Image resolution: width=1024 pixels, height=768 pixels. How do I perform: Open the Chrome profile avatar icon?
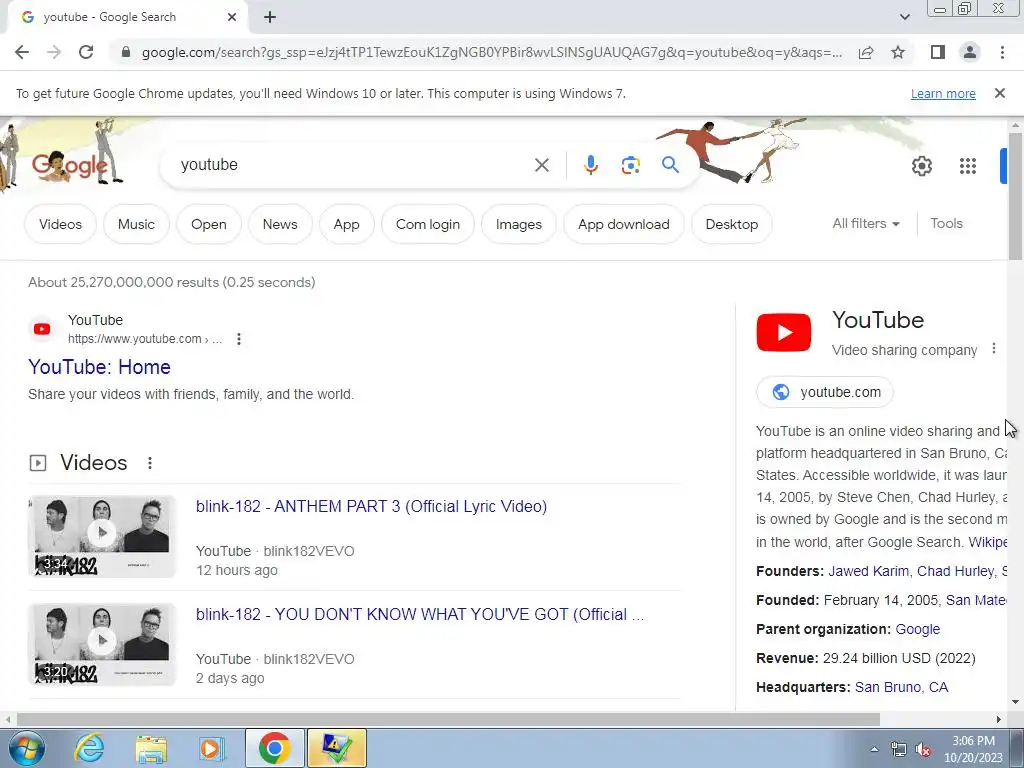click(970, 52)
